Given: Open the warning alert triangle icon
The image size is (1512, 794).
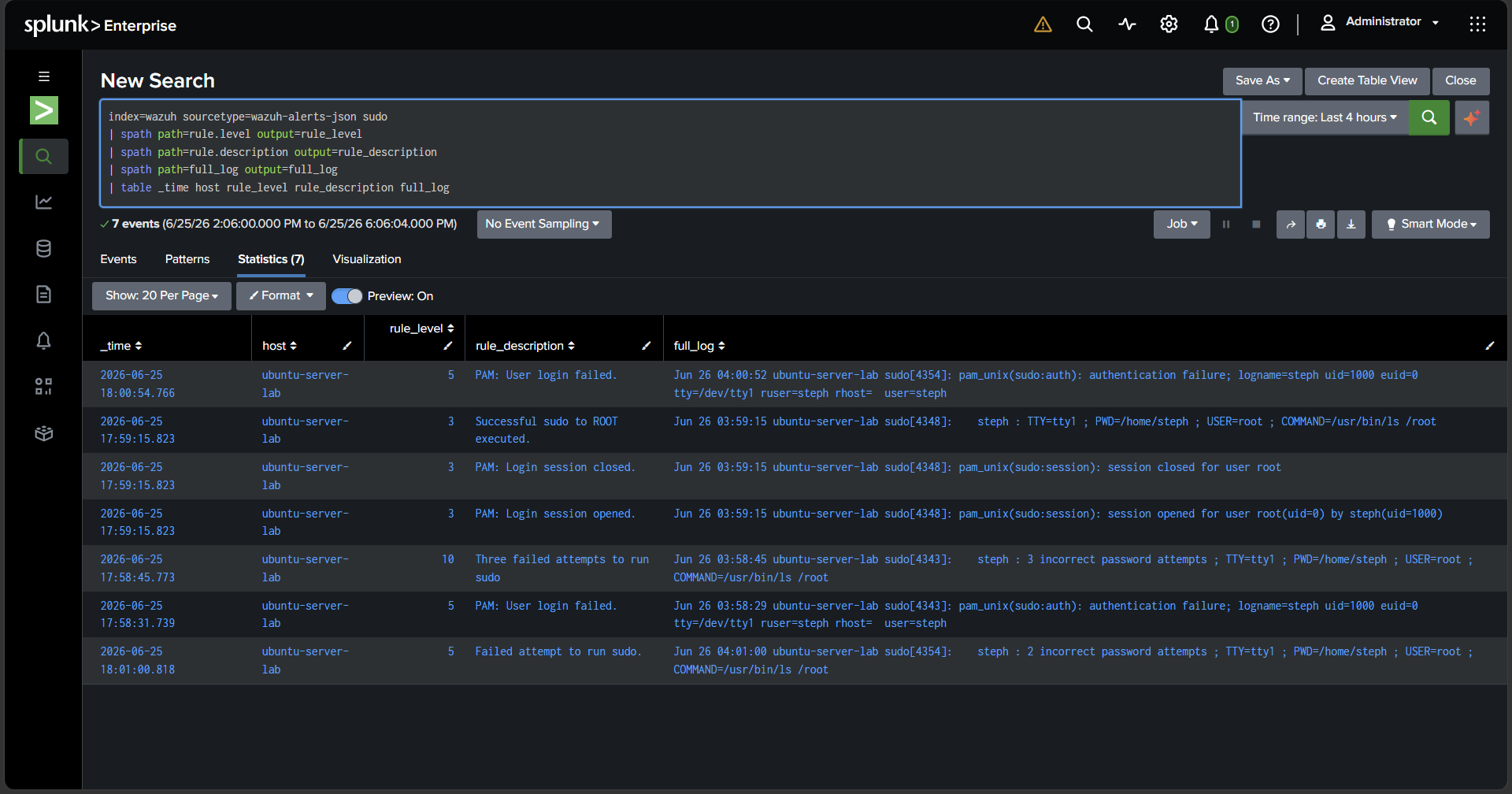Looking at the screenshot, I should pyautogui.click(x=1043, y=24).
